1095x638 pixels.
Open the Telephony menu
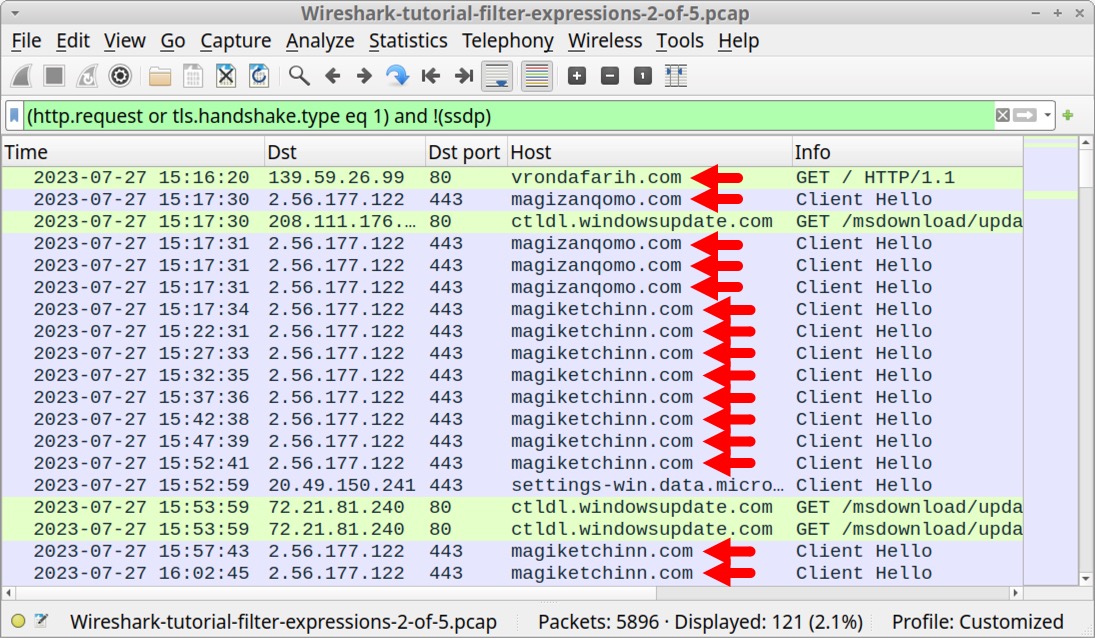pyautogui.click(x=507, y=41)
